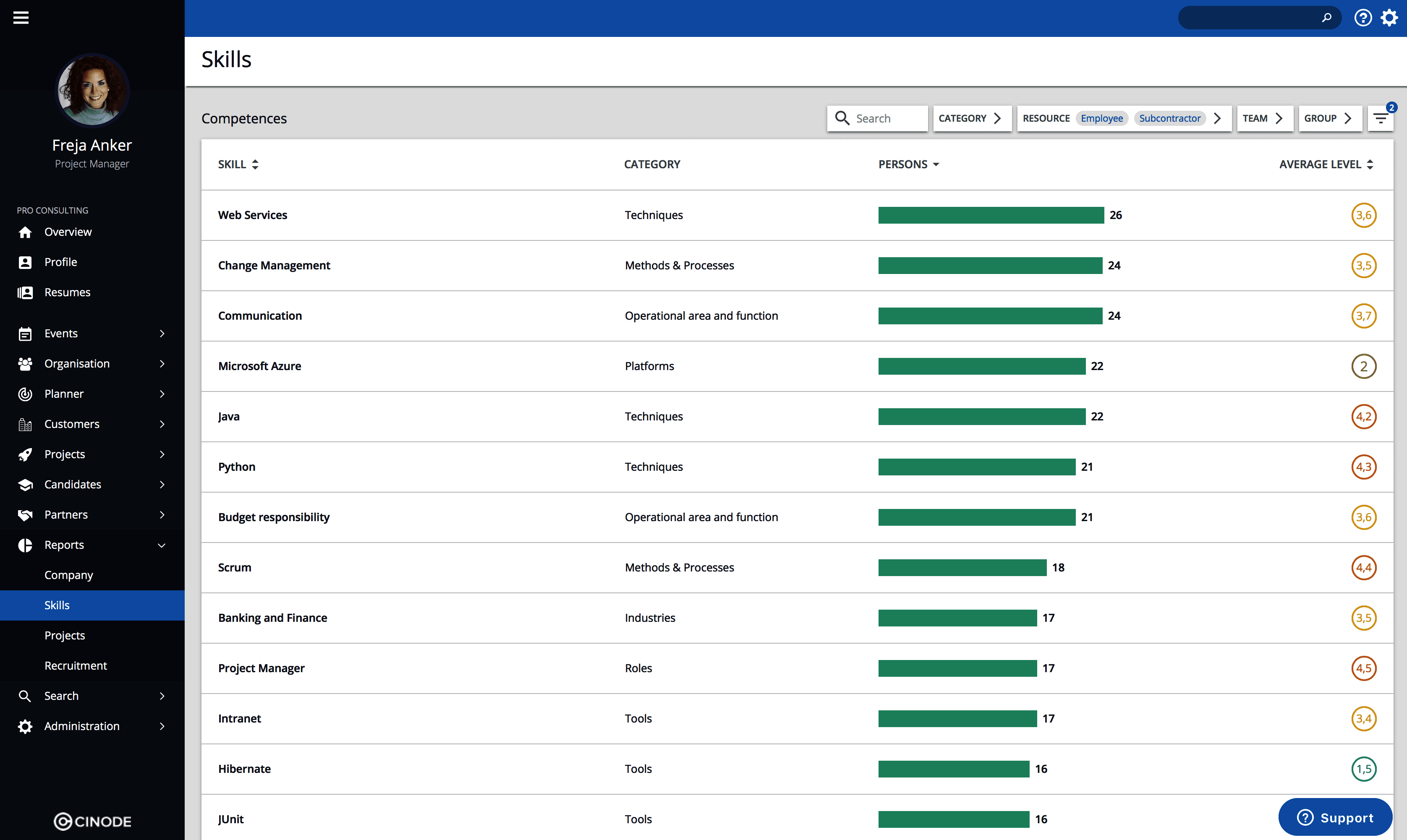The width and height of the screenshot is (1407, 840).
Task: Click the Planner icon in the sidebar
Action: pos(25,394)
